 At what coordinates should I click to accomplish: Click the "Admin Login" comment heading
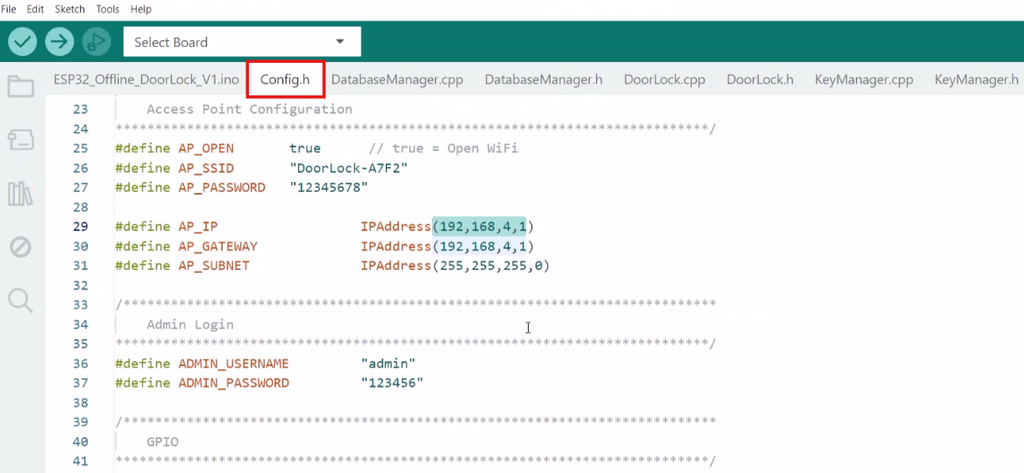[x=189, y=324]
